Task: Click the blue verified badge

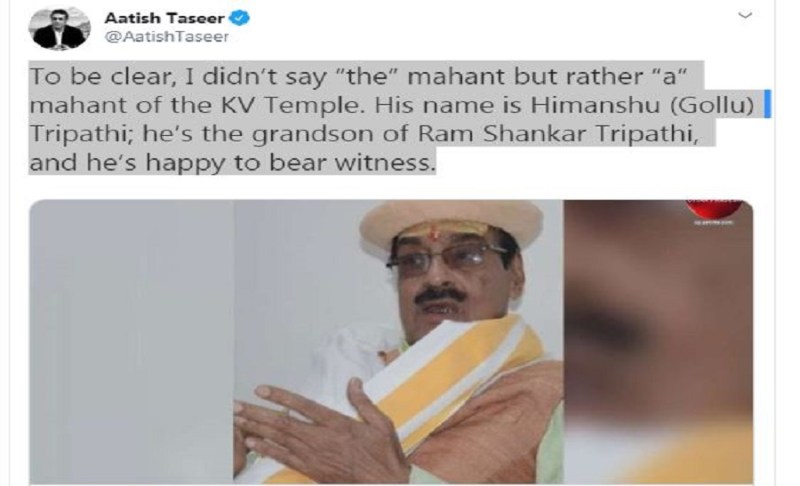Action: (239, 18)
